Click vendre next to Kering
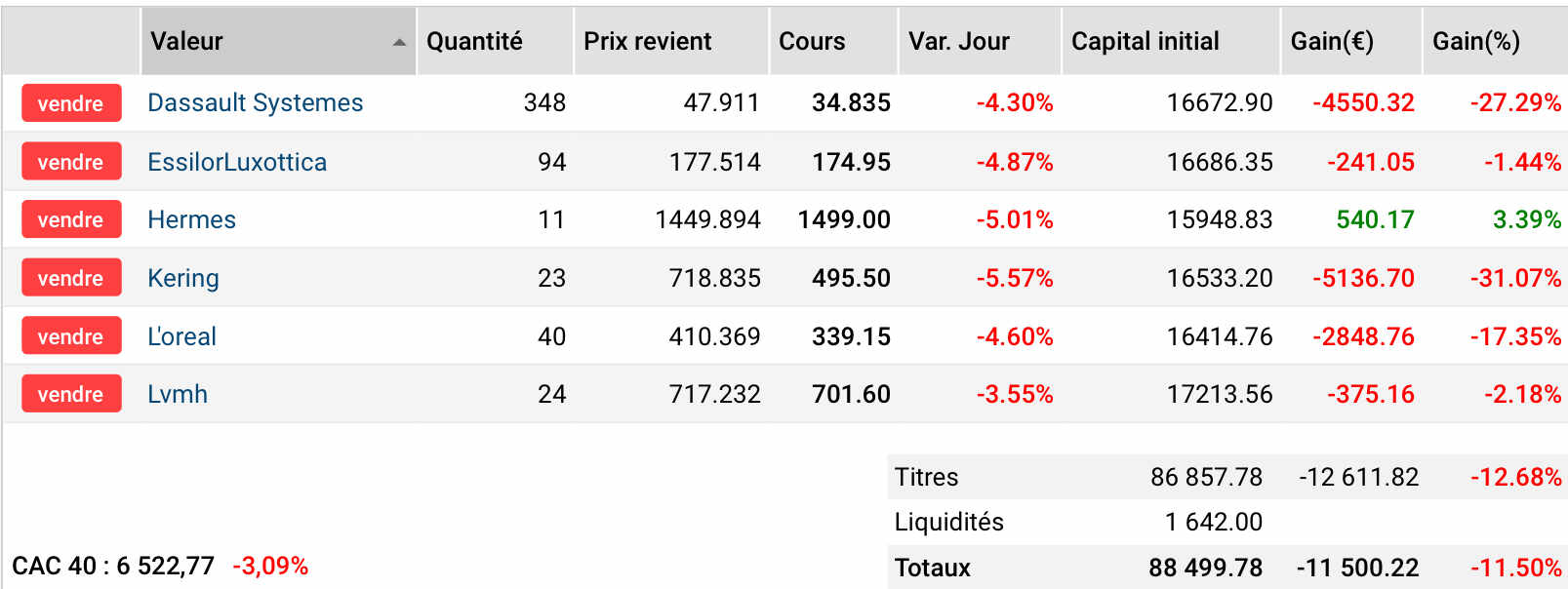Screen dimensions: 1568x589 click(71, 278)
